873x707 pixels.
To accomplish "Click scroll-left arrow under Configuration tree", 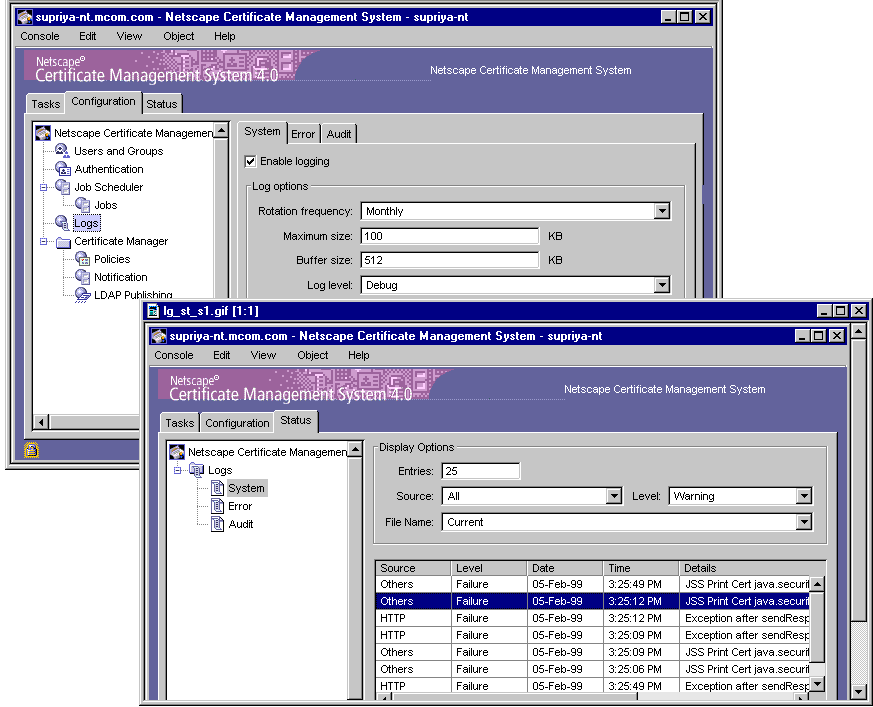I will point(41,422).
